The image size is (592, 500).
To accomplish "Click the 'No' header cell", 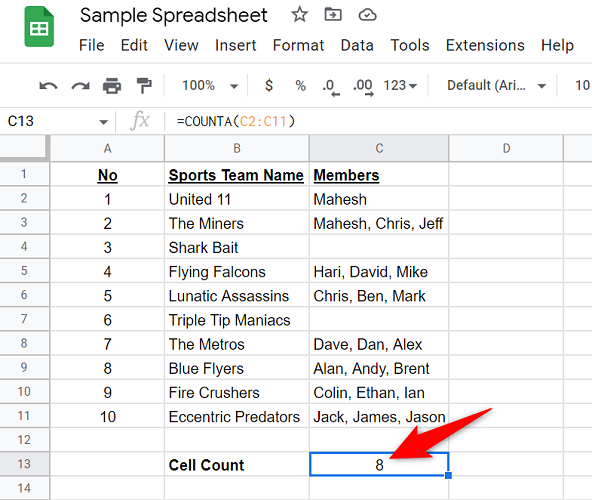I will click(108, 174).
